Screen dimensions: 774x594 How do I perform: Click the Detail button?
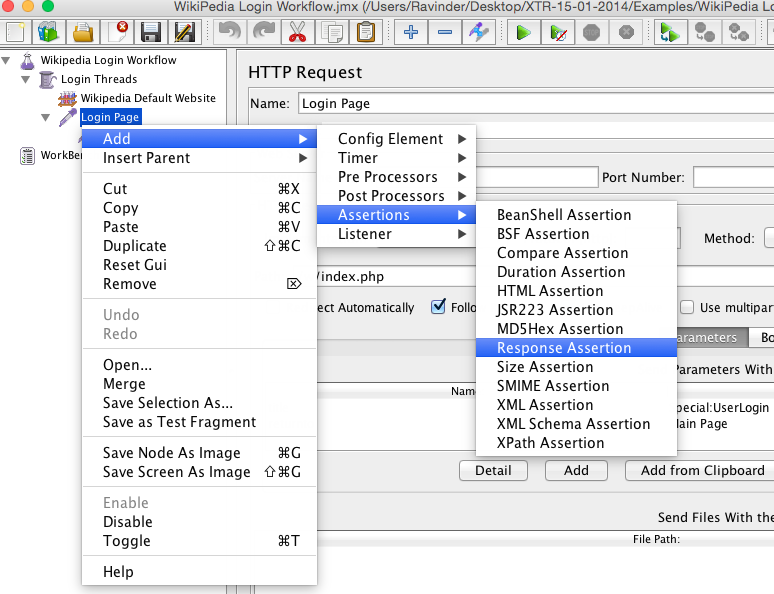493,471
